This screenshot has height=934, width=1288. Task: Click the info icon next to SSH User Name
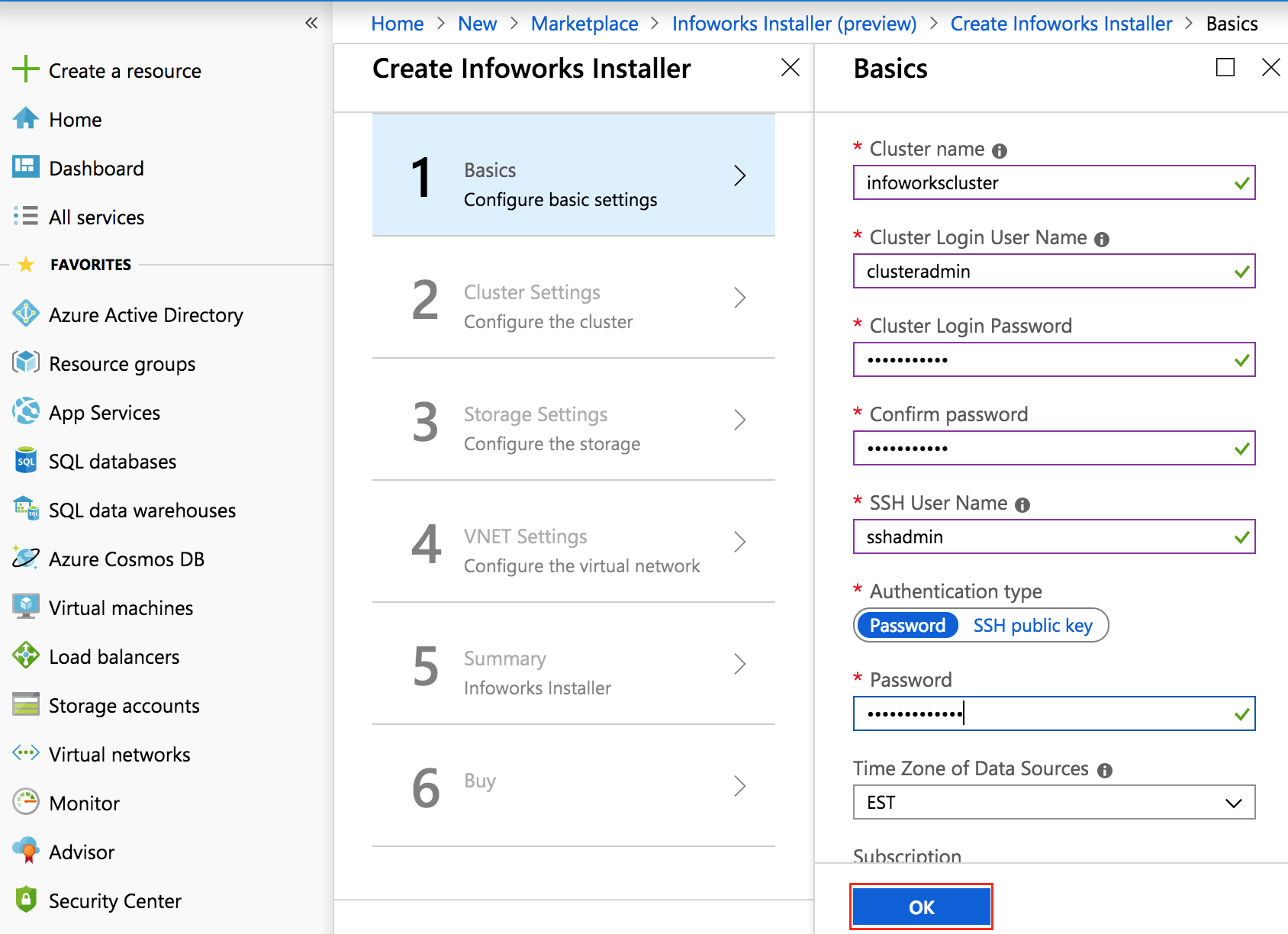[x=1022, y=505]
